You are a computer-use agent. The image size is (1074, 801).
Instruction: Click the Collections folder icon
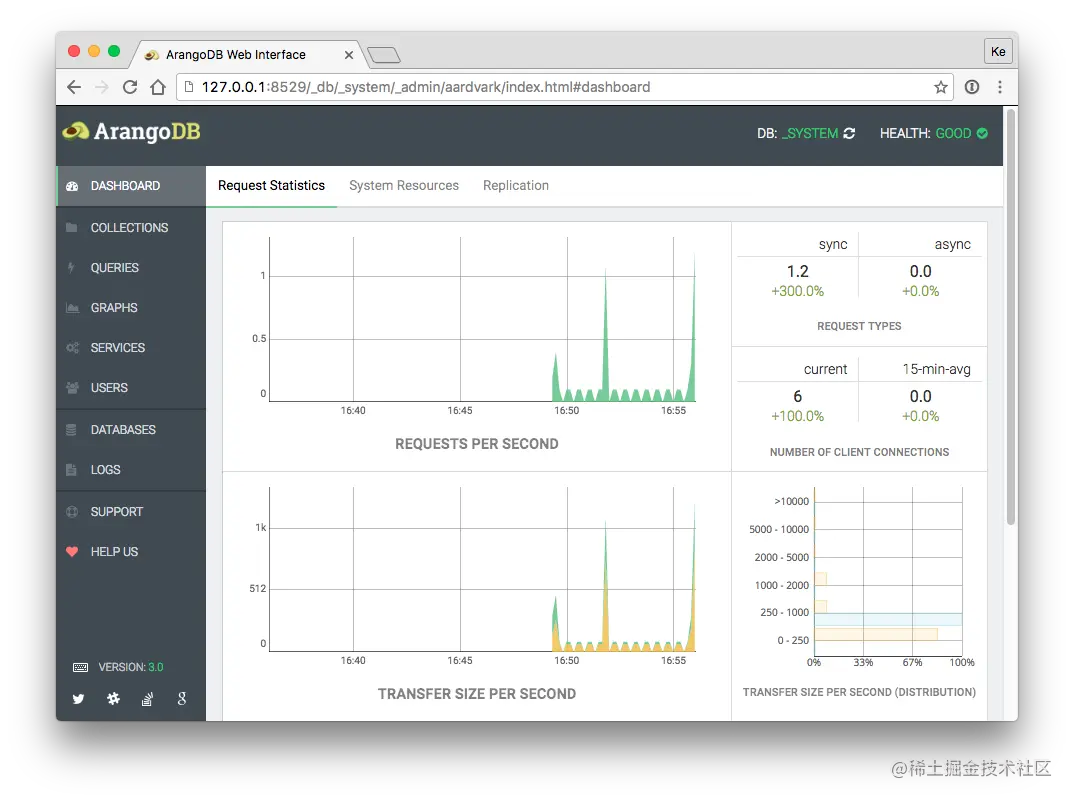pos(71,227)
